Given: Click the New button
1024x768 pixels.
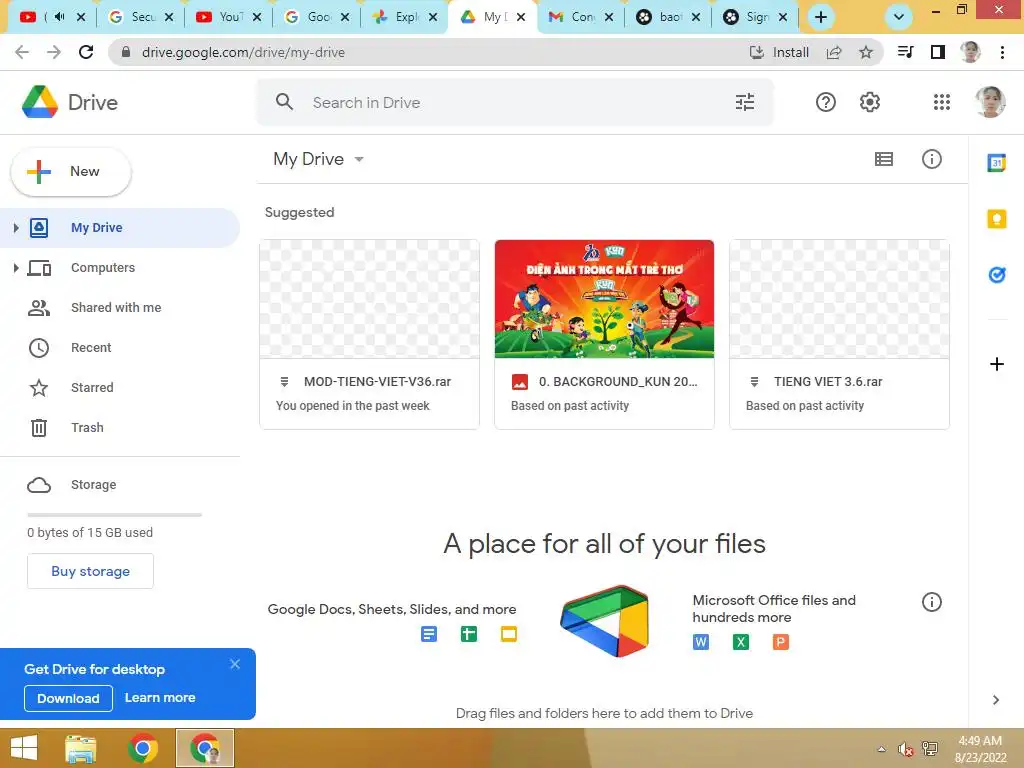Looking at the screenshot, I should pos(71,172).
